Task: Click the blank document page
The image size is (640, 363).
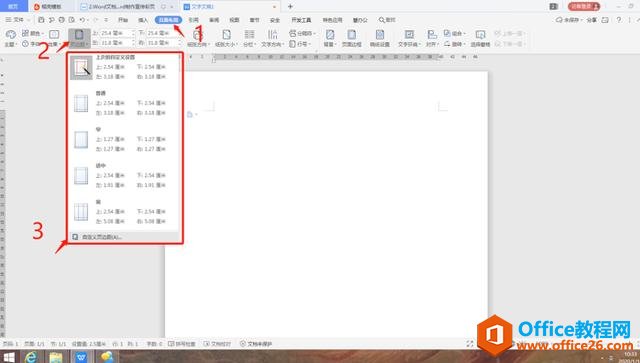Action: point(326,204)
